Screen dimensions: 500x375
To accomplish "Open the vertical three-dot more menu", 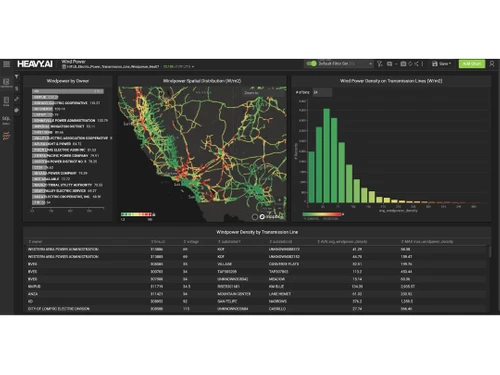I will (422, 64).
